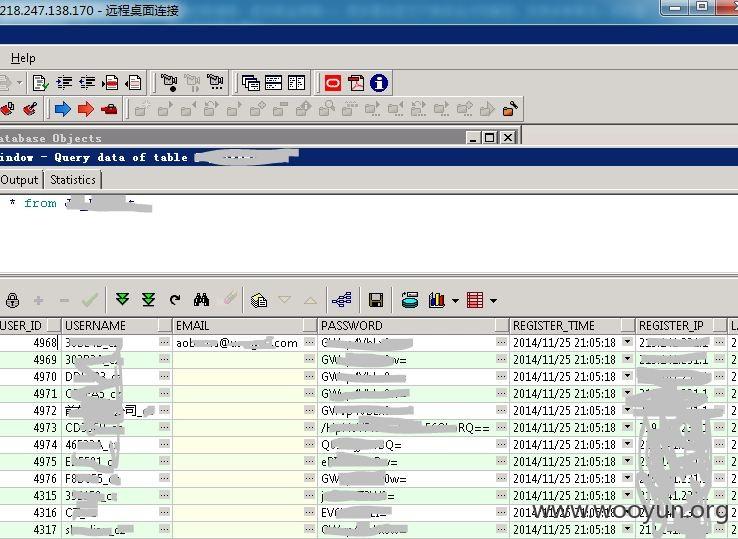Switch to the Output tab

point(19,180)
